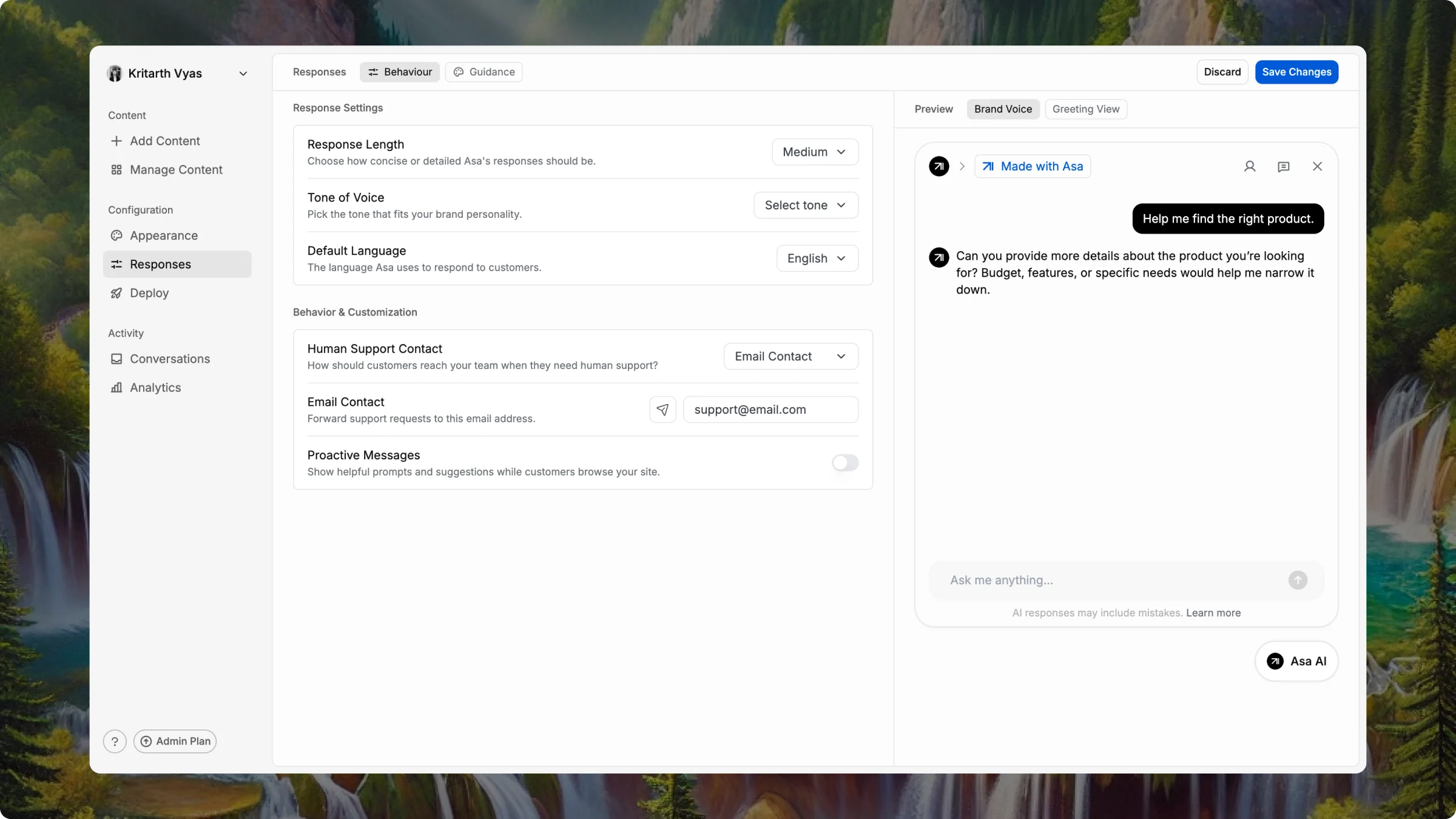
Task: View Conversations activity
Action: click(x=177, y=359)
